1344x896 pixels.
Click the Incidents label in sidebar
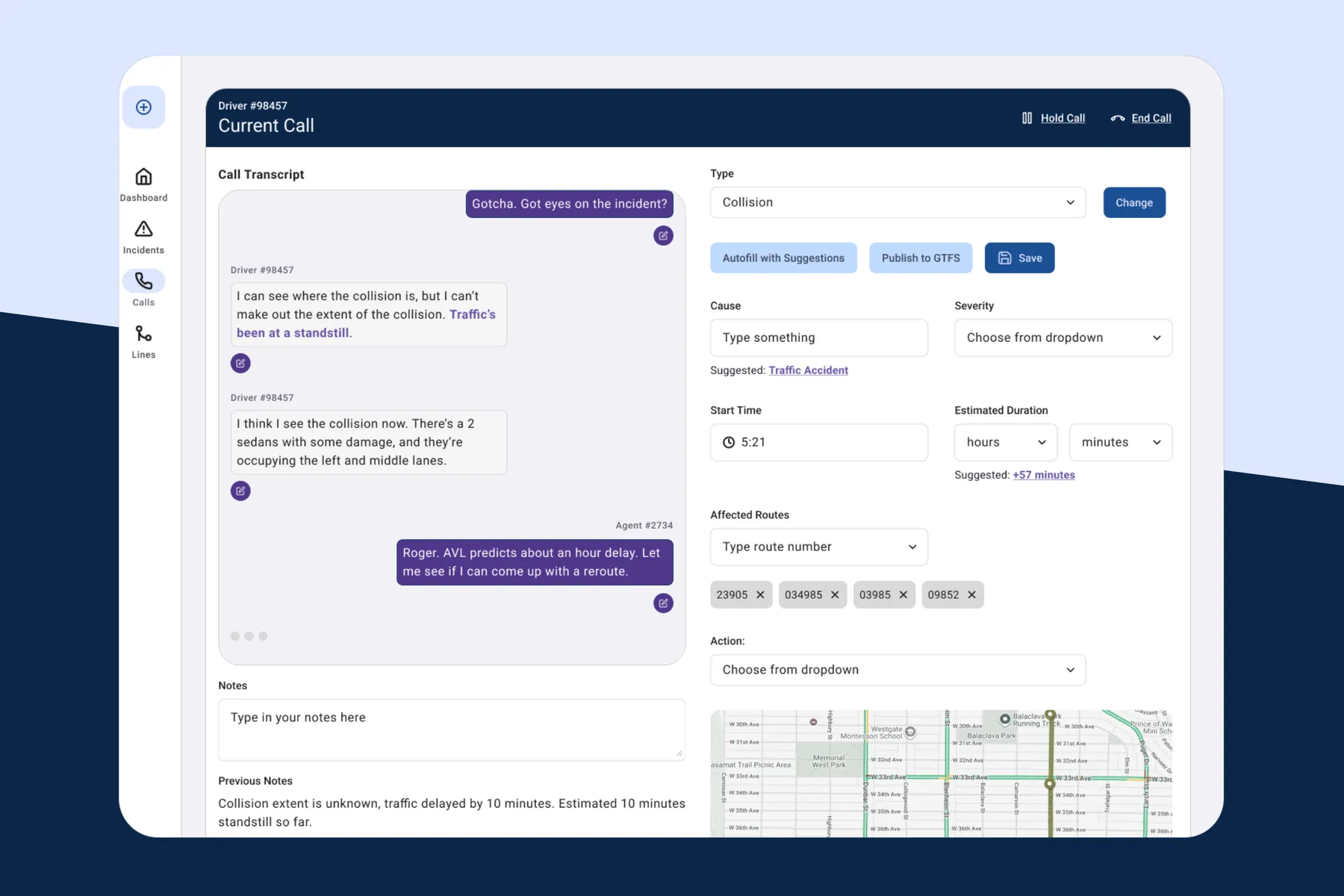(x=143, y=250)
